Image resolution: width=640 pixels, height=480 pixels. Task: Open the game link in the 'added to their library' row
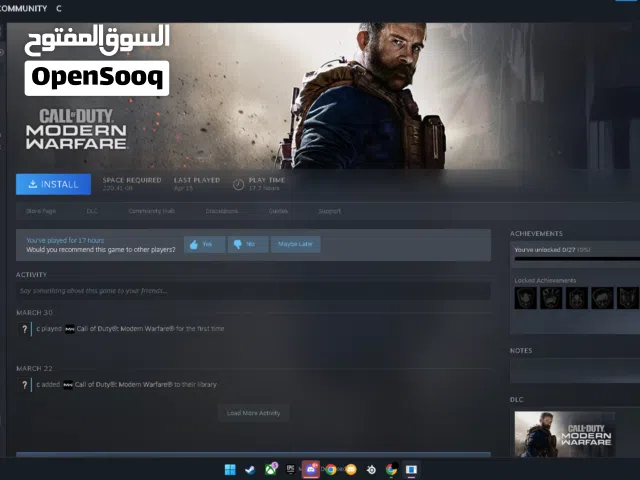tap(124, 384)
